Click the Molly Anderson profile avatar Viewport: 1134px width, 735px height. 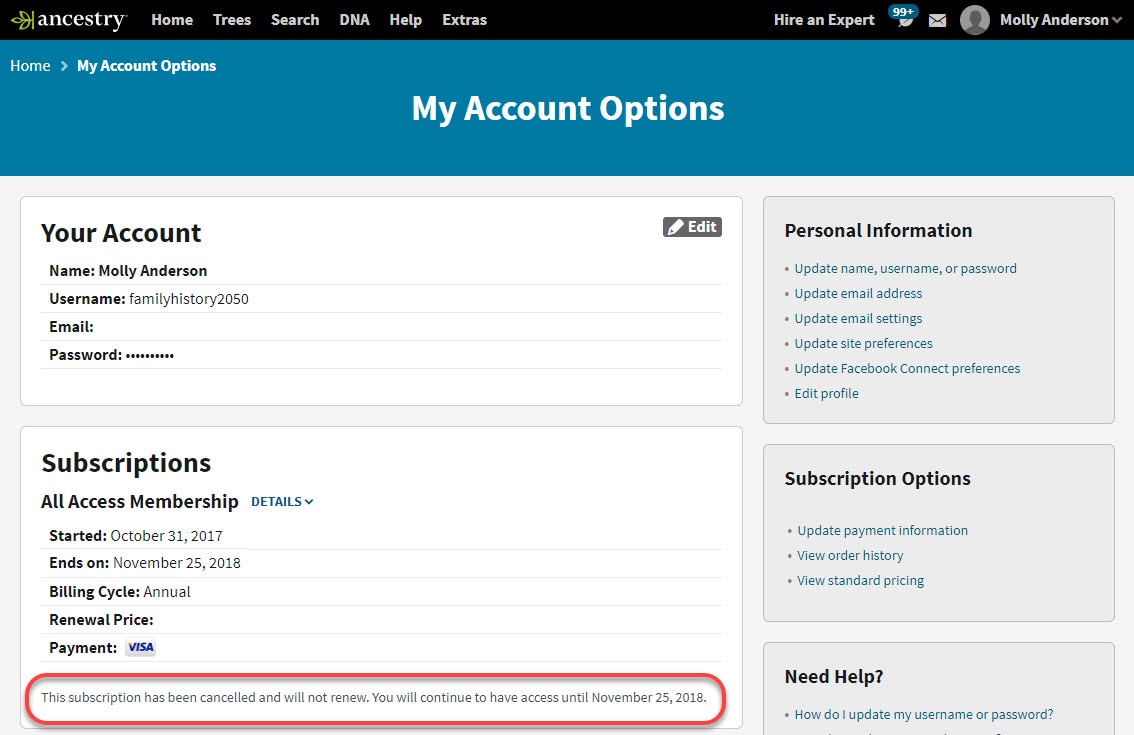(x=974, y=20)
